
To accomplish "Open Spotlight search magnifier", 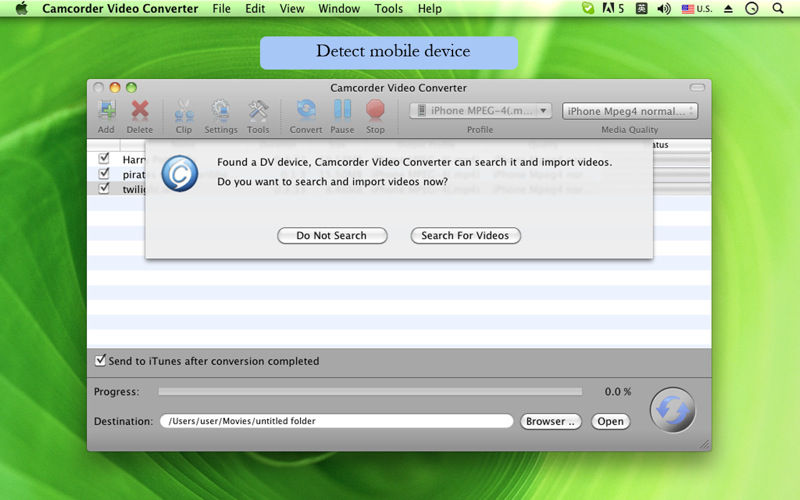I will tap(778, 9).
